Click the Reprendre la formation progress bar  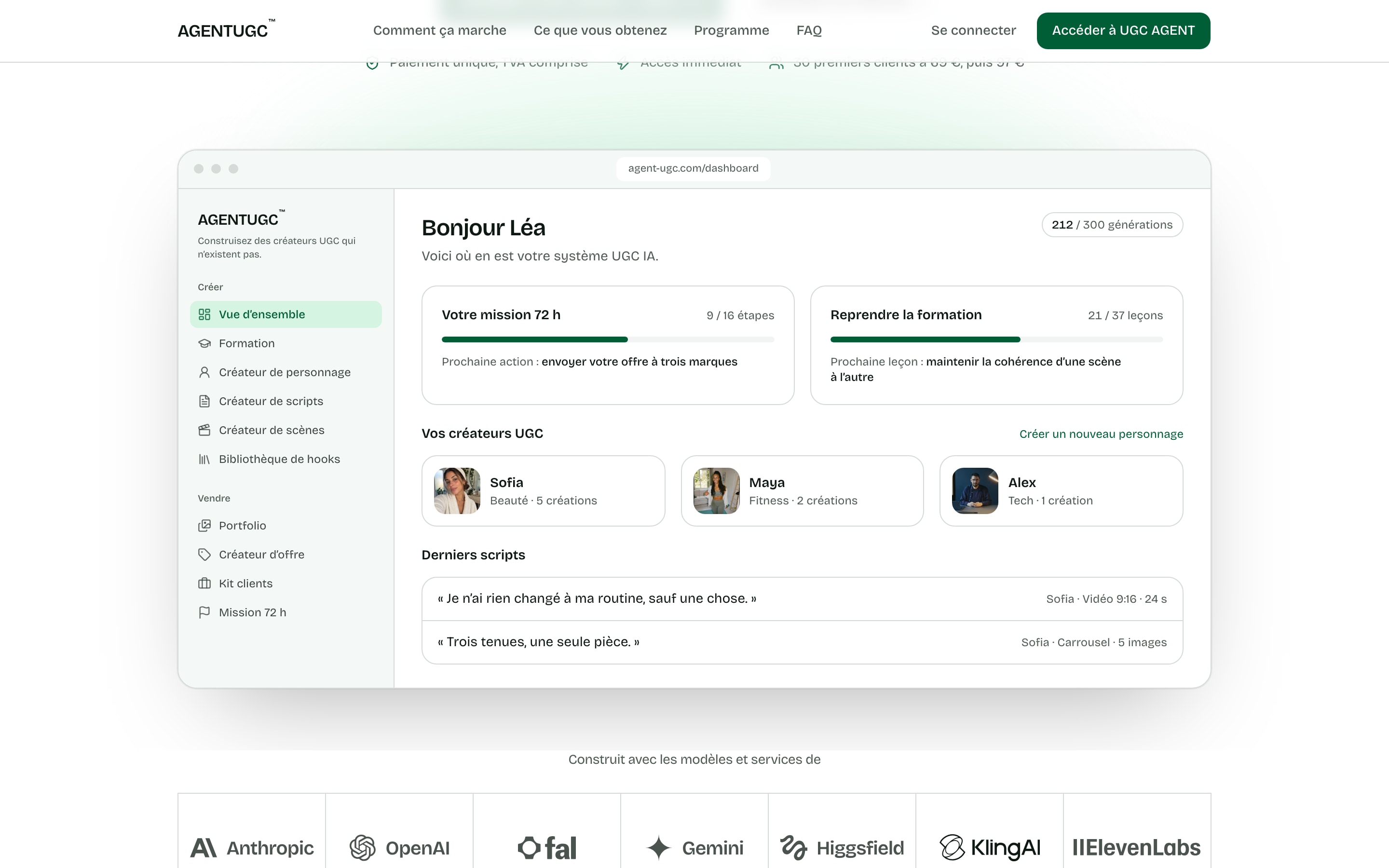click(996, 339)
